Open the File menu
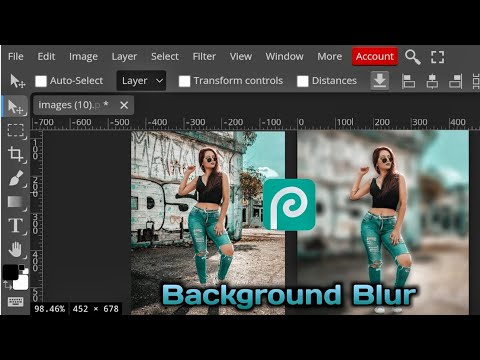The image size is (480, 360). coord(16,57)
